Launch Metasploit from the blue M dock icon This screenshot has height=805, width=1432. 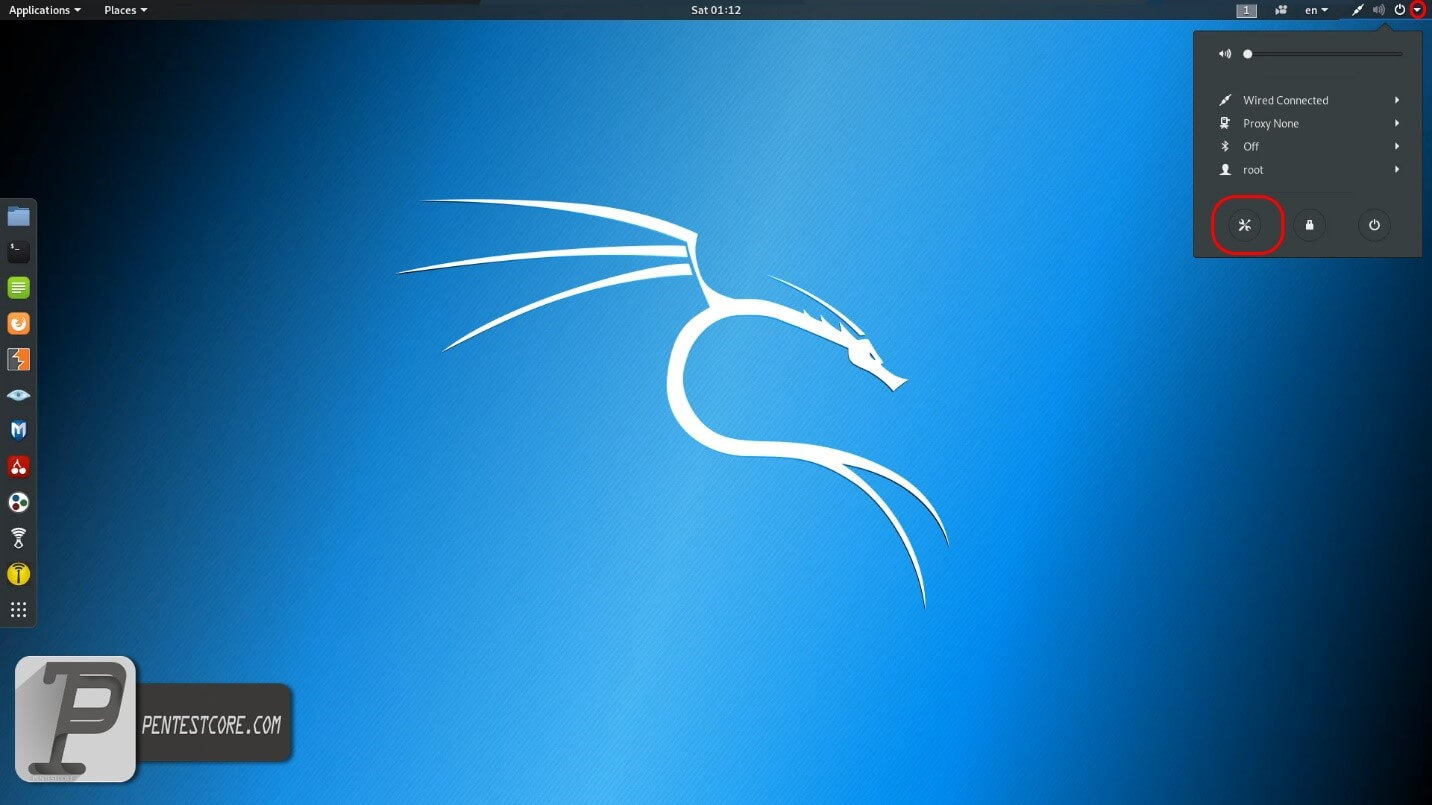(x=18, y=431)
